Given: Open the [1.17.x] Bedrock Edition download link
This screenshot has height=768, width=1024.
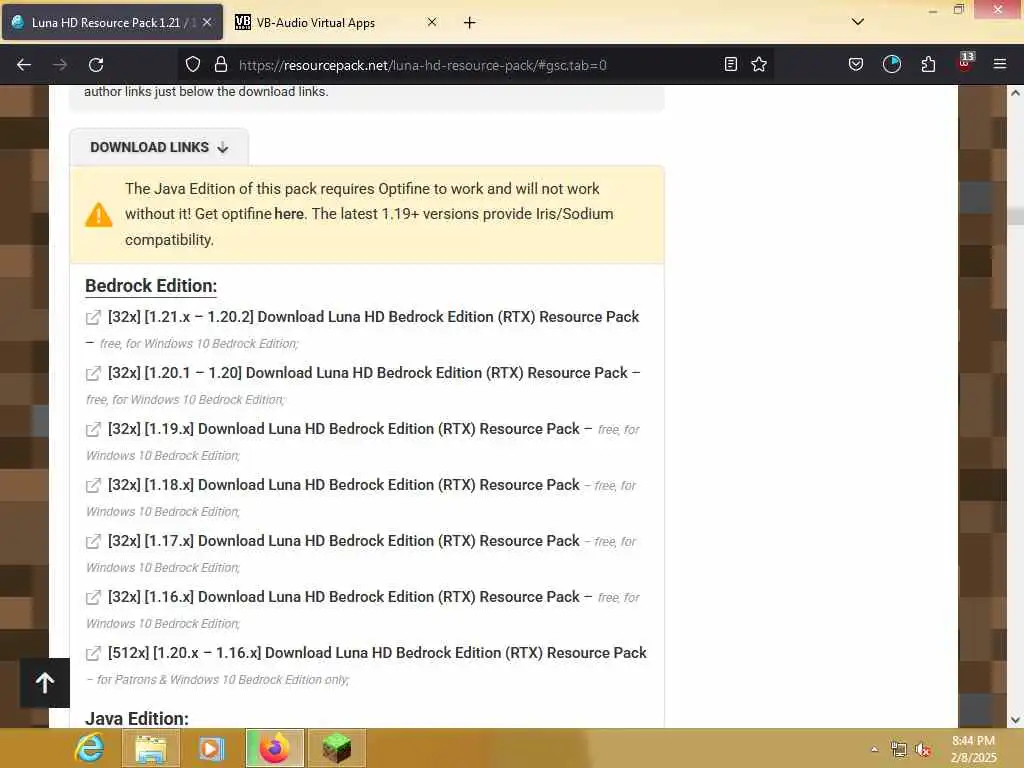Looking at the screenshot, I should tap(344, 541).
